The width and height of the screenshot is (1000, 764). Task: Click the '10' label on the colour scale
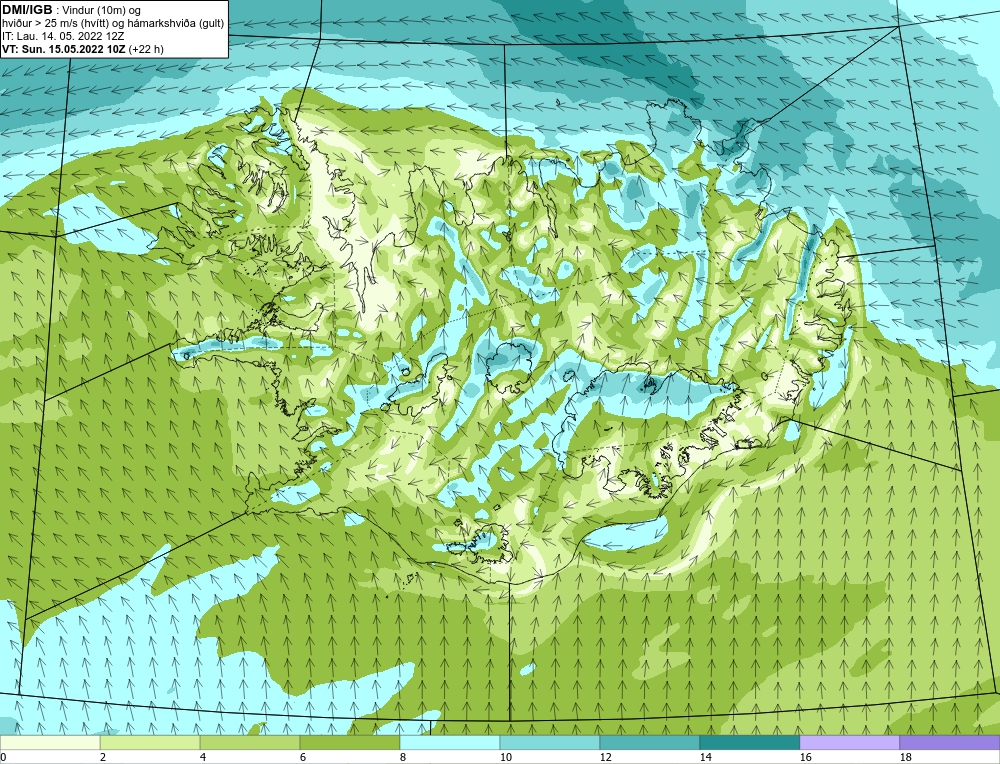point(506,757)
